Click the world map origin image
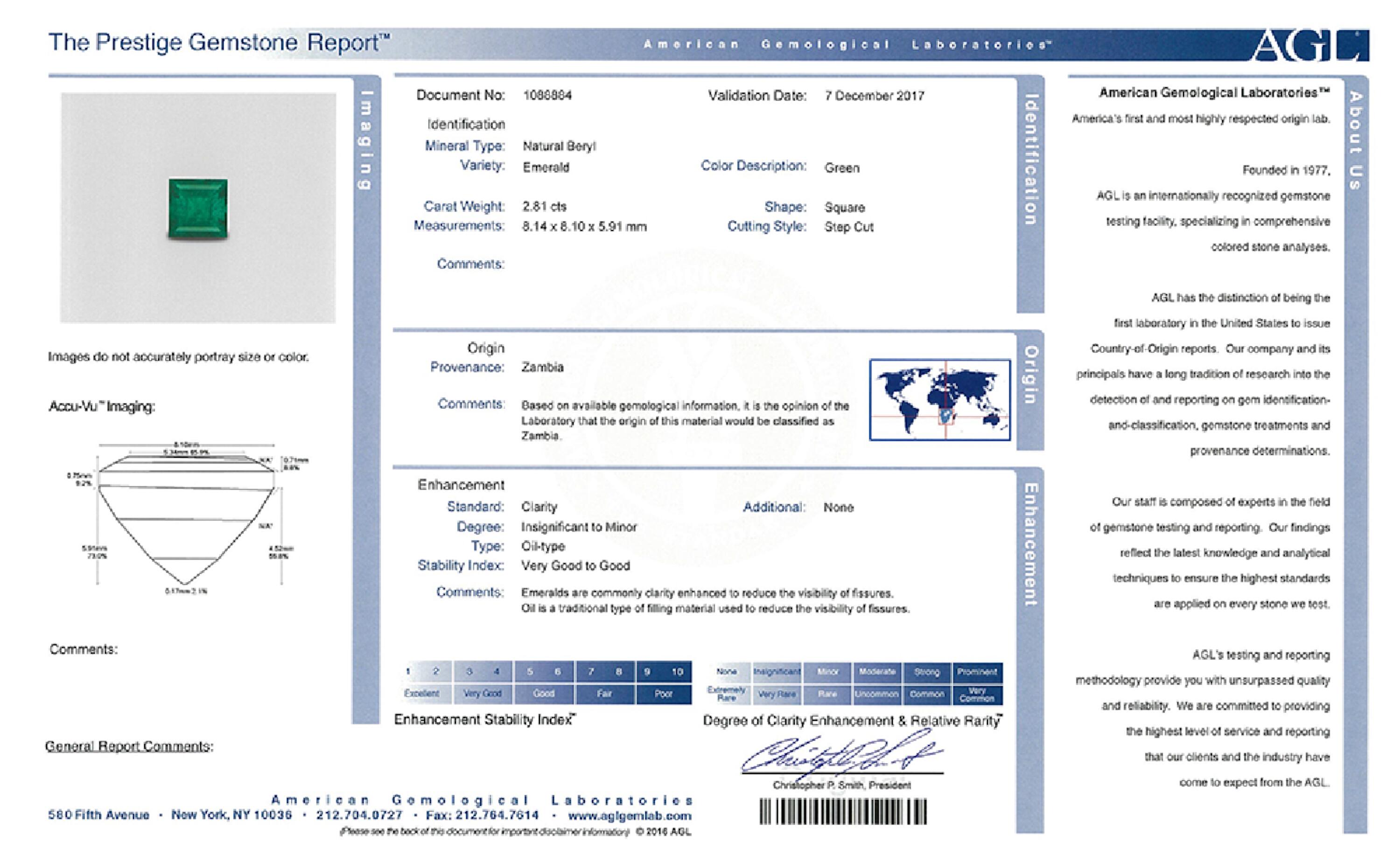1400x850 pixels. click(x=940, y=399)
